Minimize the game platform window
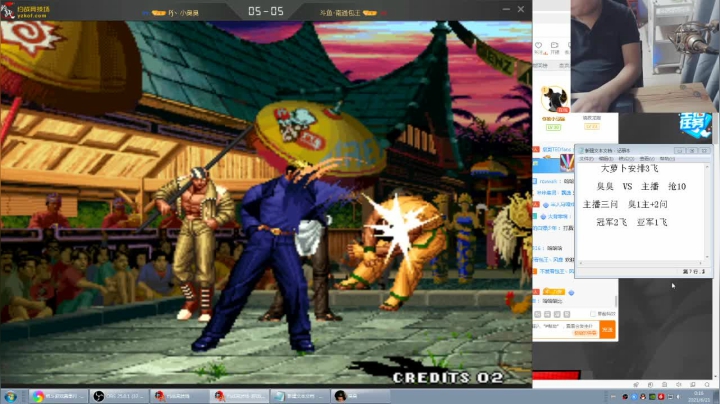720x404 pixels. [506, 9]
